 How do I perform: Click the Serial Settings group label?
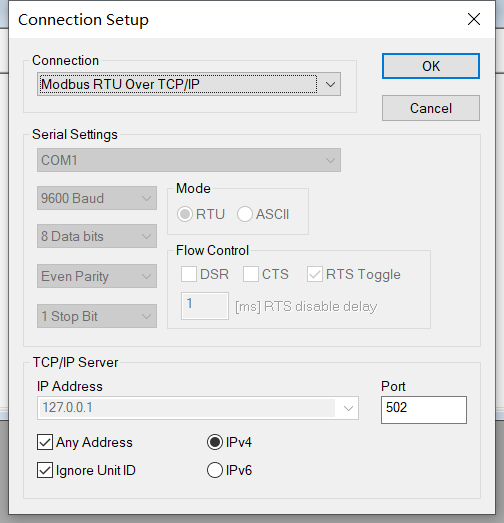click(75, 134)
